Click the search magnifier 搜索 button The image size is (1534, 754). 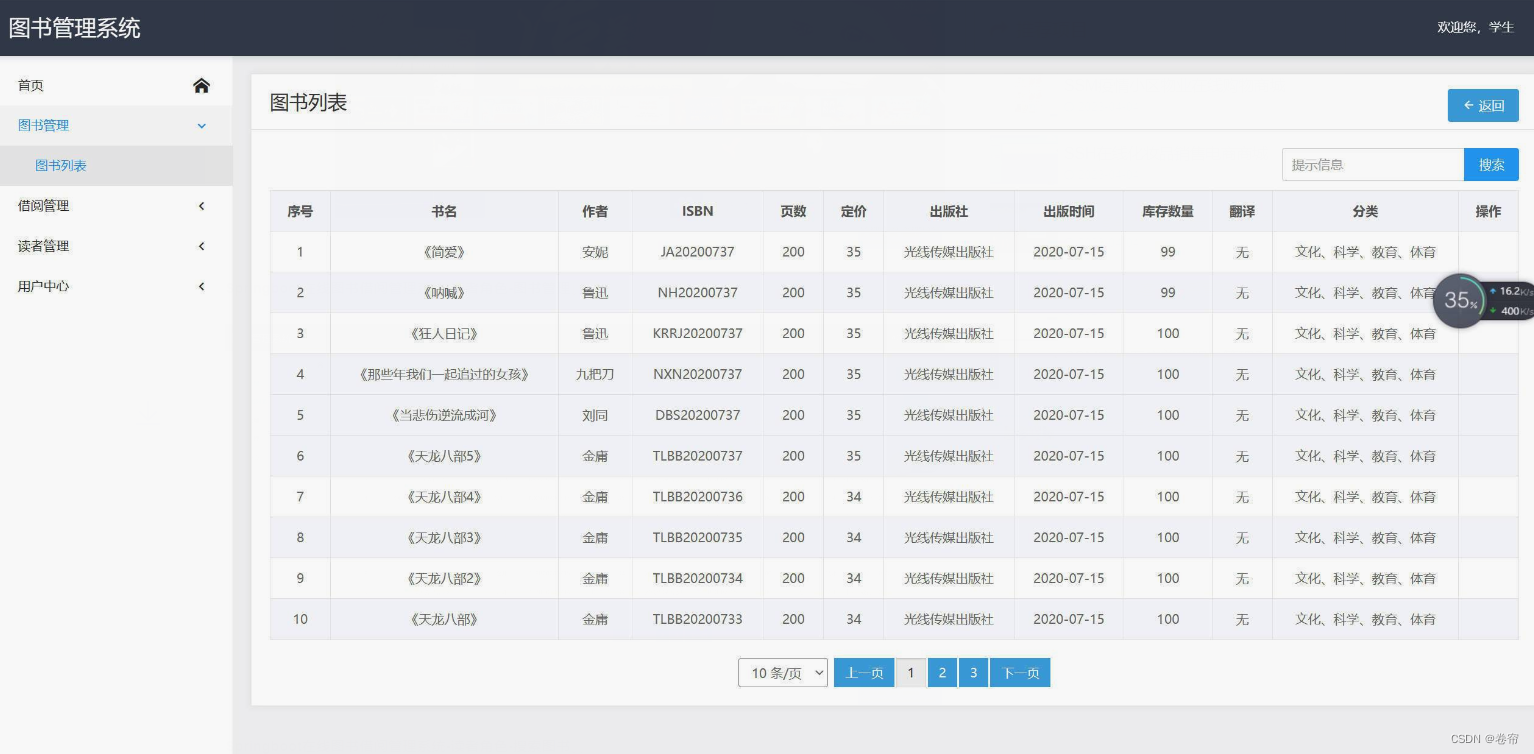(x=1490, y=164)
